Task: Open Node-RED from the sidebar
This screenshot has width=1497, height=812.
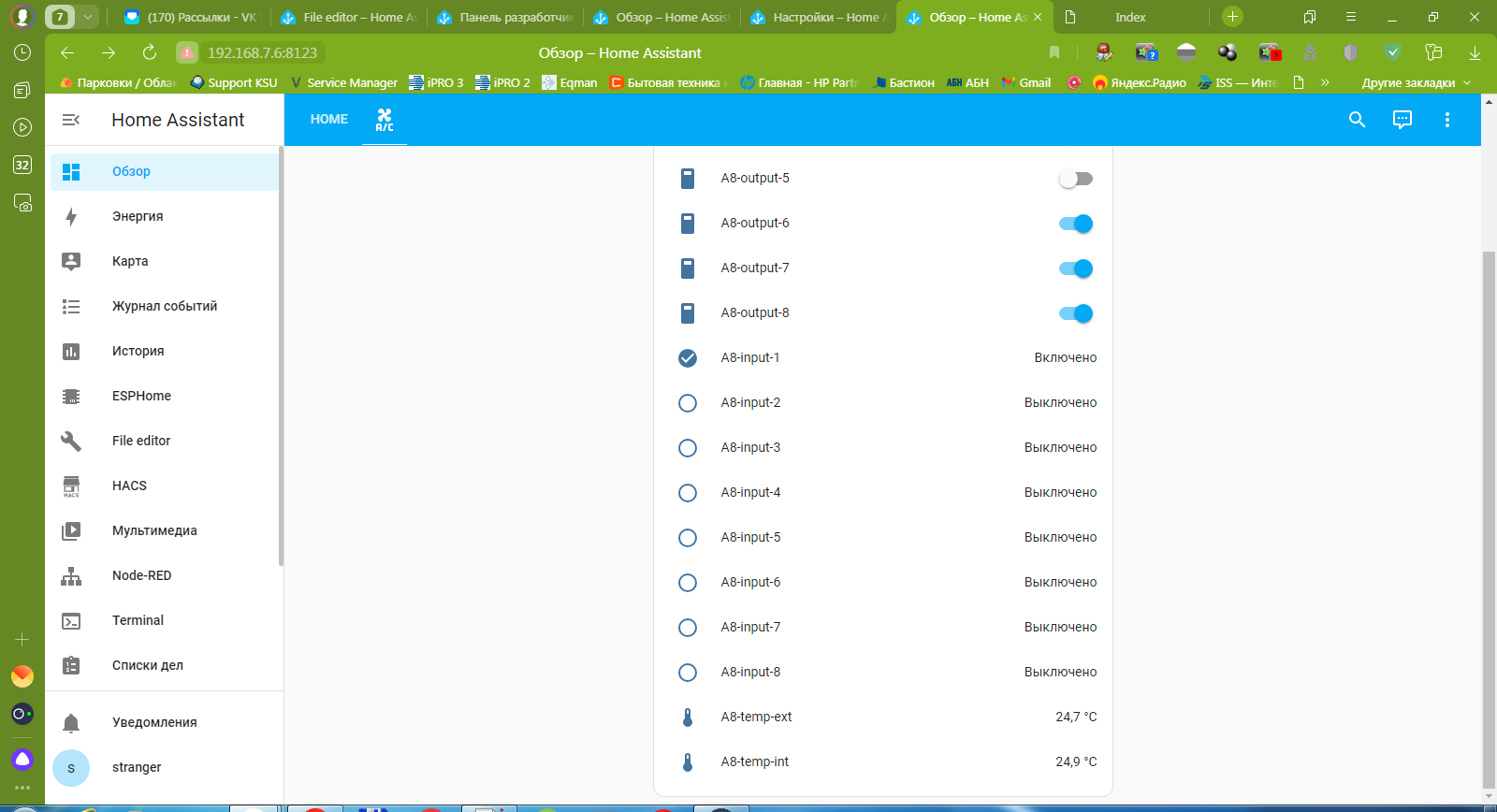Action: pos(141,575)
